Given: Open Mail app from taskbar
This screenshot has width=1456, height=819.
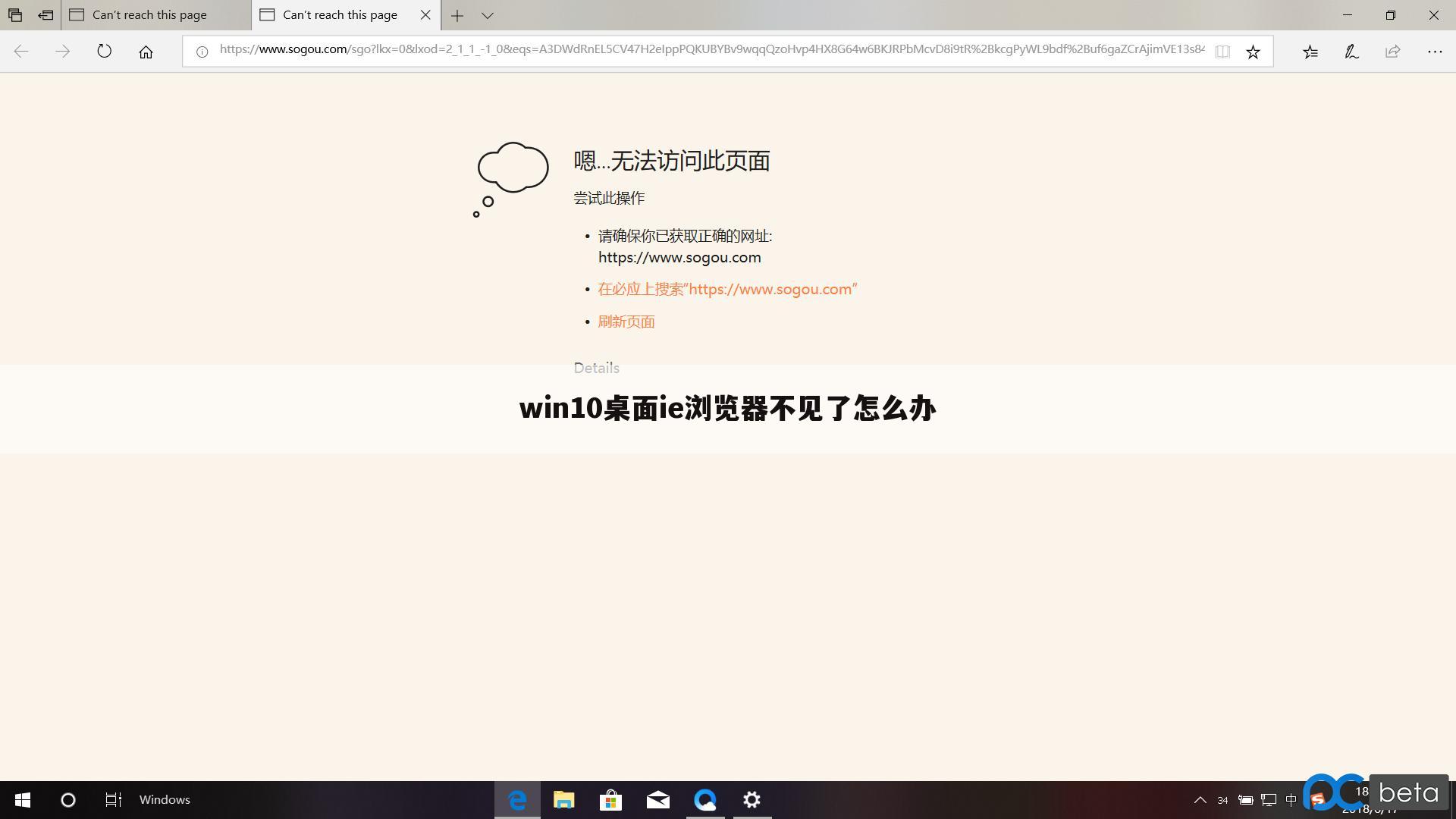Looking at the screenshot, I should click(x=658, y=800).
